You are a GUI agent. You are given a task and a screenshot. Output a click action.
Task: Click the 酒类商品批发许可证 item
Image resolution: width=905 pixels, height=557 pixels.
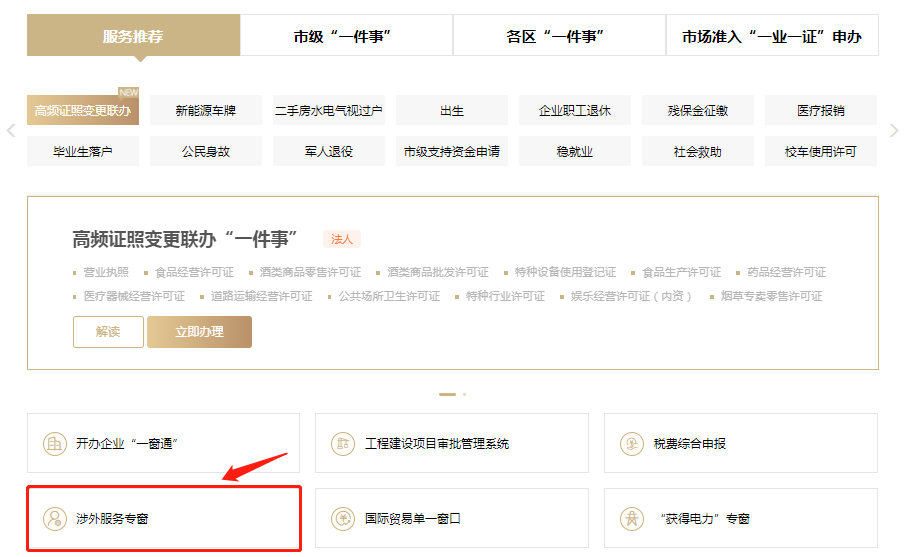click(x=437, y=272)
